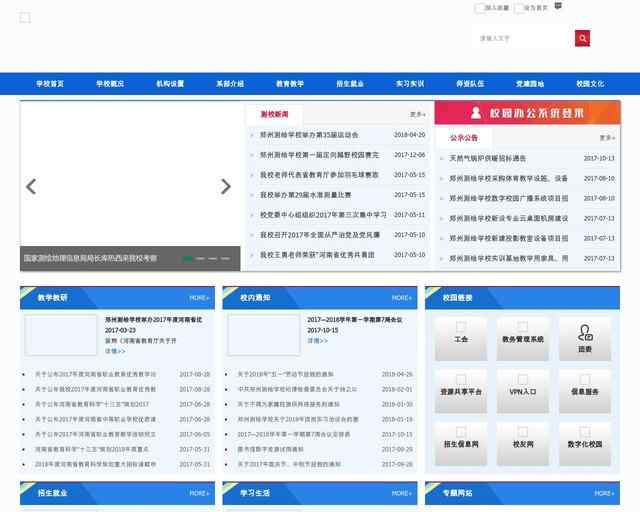The width and height of the screenshot is (640, 512).
Task: Open the 机构设置 nav item
Action: (170, 84)
